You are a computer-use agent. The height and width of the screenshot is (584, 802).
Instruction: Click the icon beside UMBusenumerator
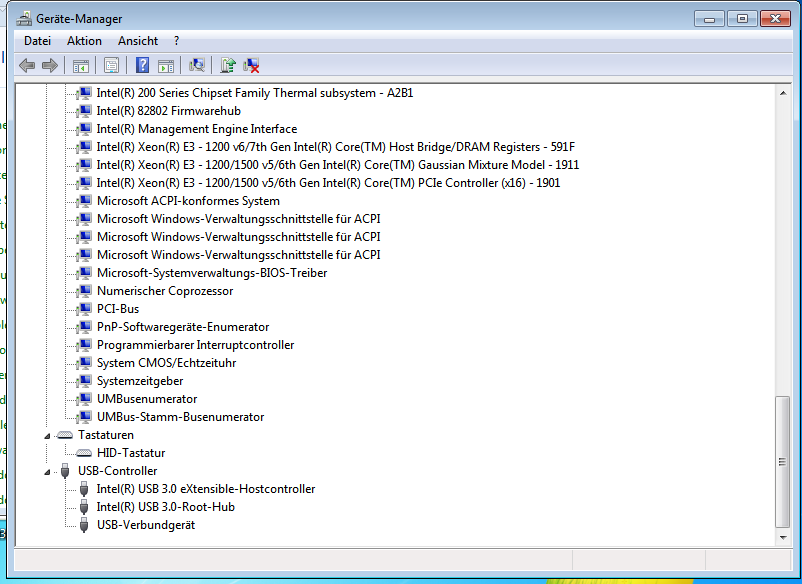[x=84, y=399]
